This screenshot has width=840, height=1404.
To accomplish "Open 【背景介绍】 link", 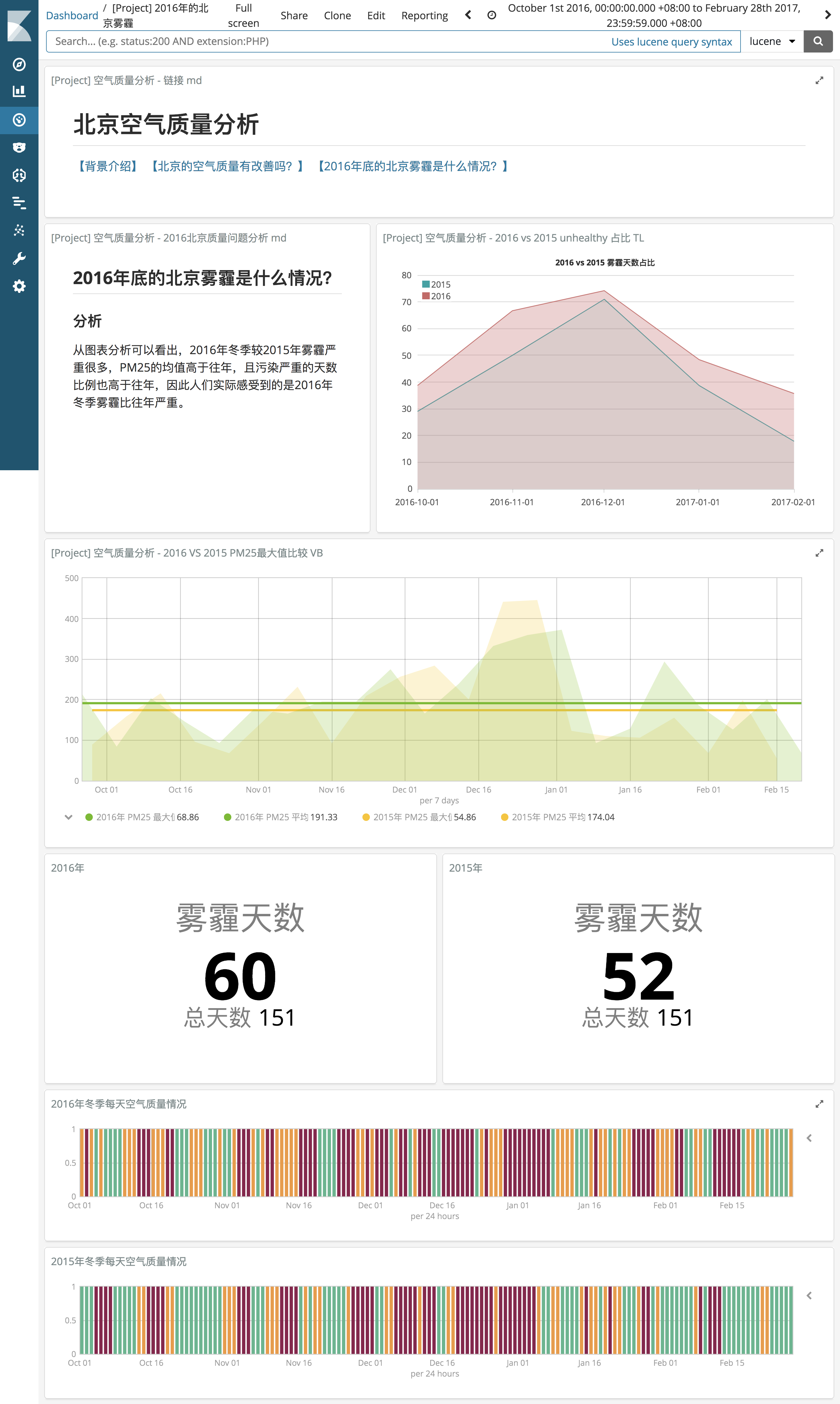I will coord(108,167).
